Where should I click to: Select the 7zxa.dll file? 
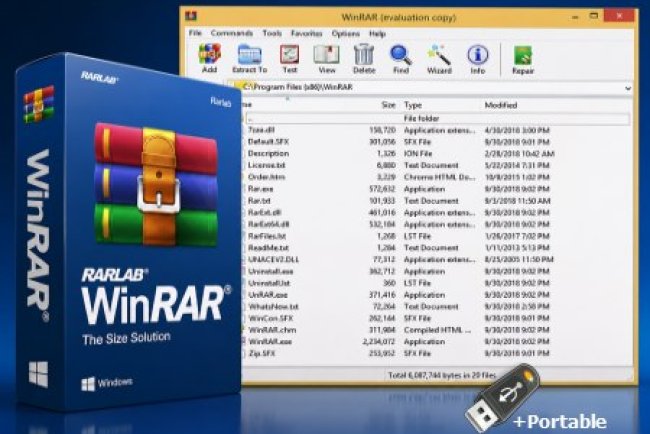pyautogui.click(x=261, y=130)
